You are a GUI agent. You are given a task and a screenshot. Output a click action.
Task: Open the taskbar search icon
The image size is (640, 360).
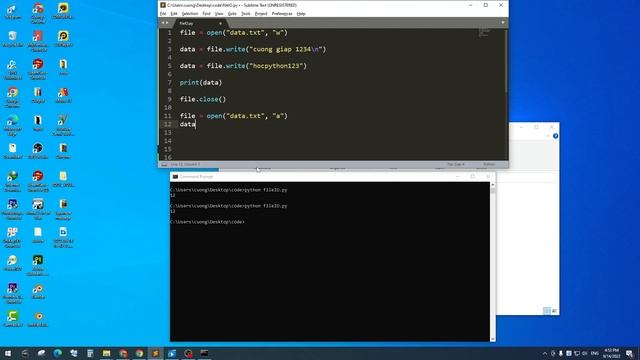(x=25, y=353)
